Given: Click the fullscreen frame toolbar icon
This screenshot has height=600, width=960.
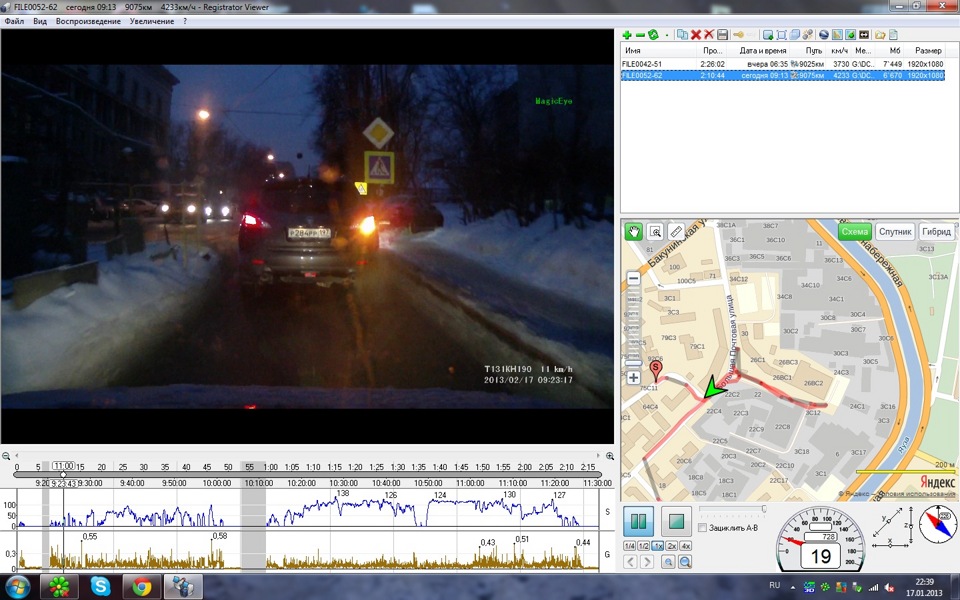Looking at the screenshot, I should point(781,35).
